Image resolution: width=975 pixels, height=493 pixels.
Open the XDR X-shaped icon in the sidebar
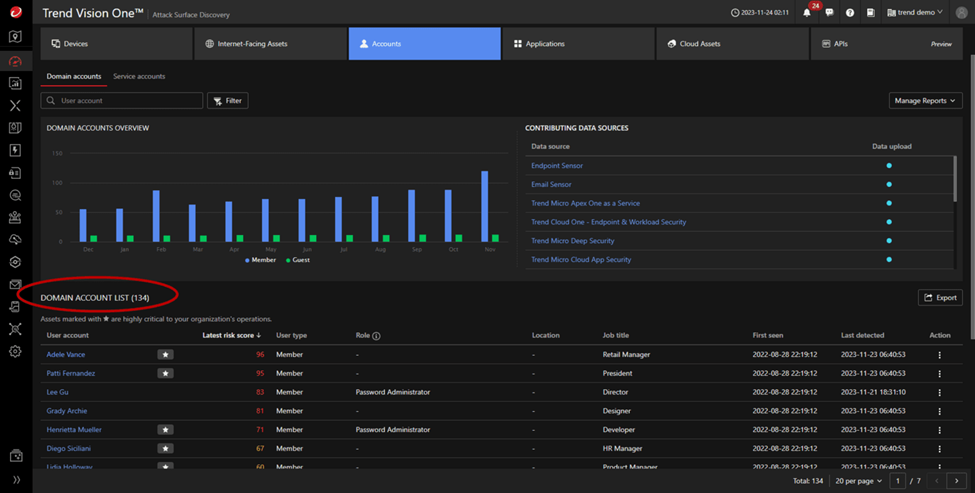tap(16, 106)
